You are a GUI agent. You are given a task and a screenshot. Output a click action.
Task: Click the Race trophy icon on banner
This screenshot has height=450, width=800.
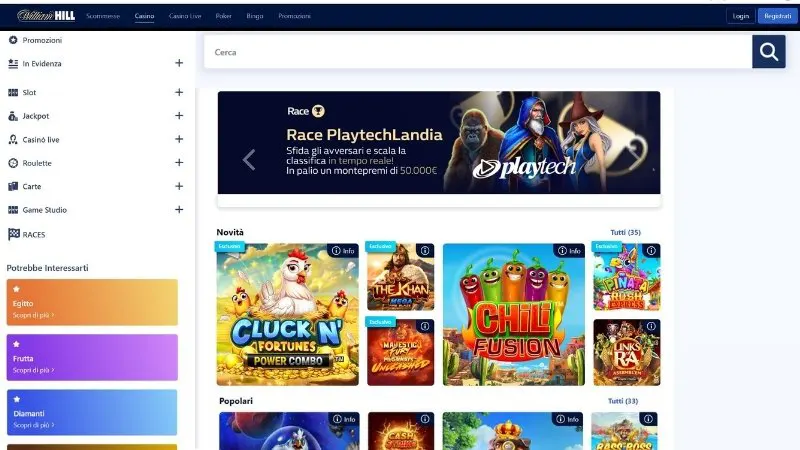(318, 111)
